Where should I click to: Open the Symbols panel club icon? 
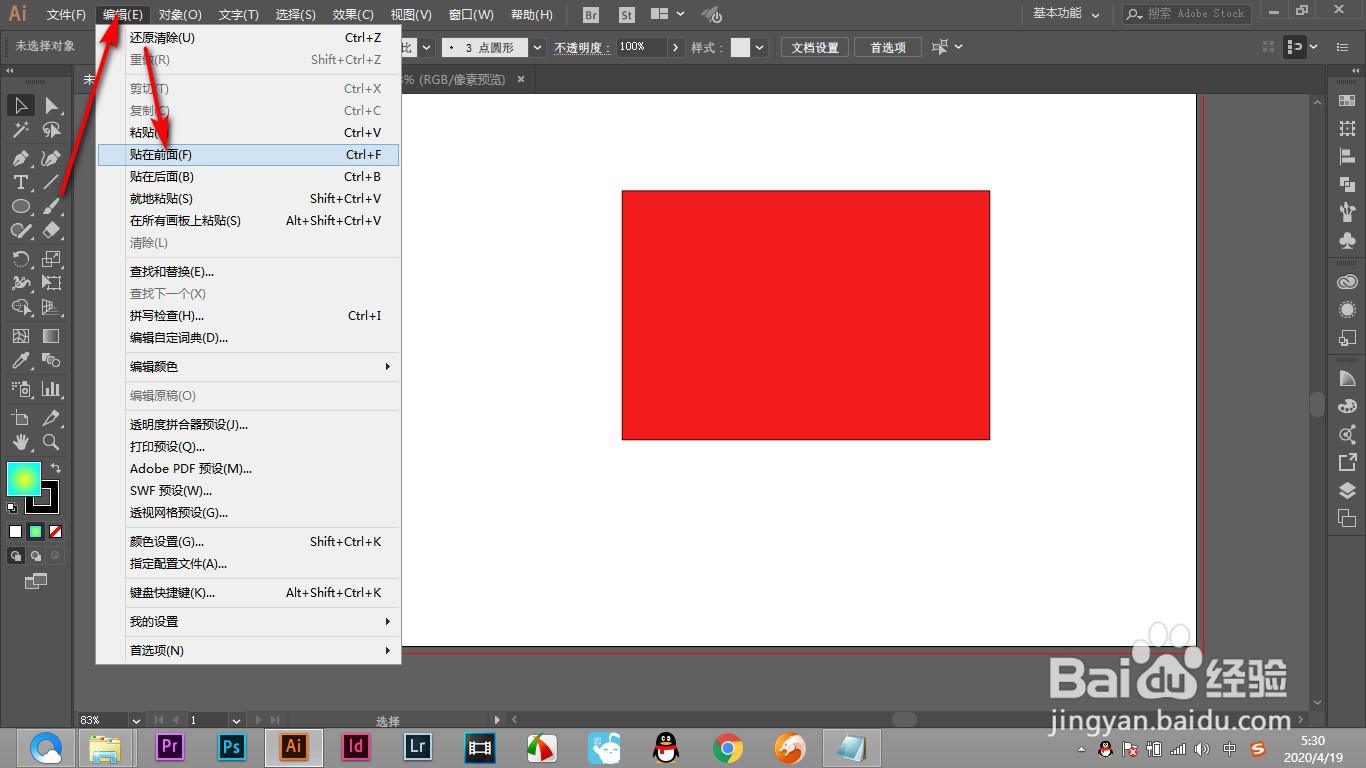pos(1347,240)
